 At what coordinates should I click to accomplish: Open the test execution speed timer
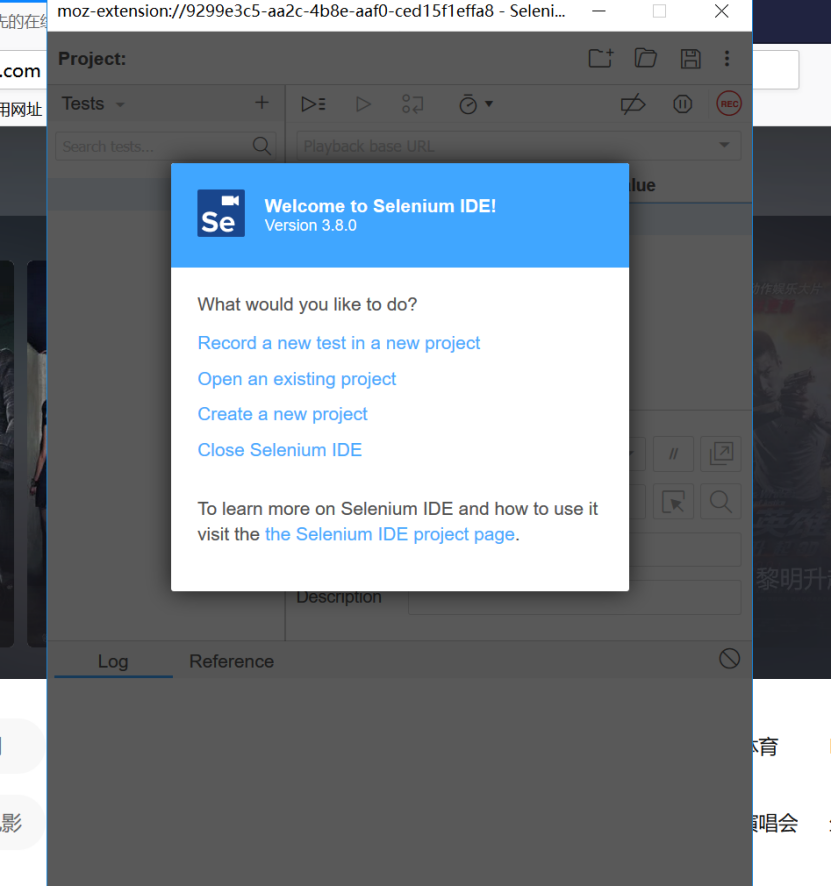(x=475, y=104)
